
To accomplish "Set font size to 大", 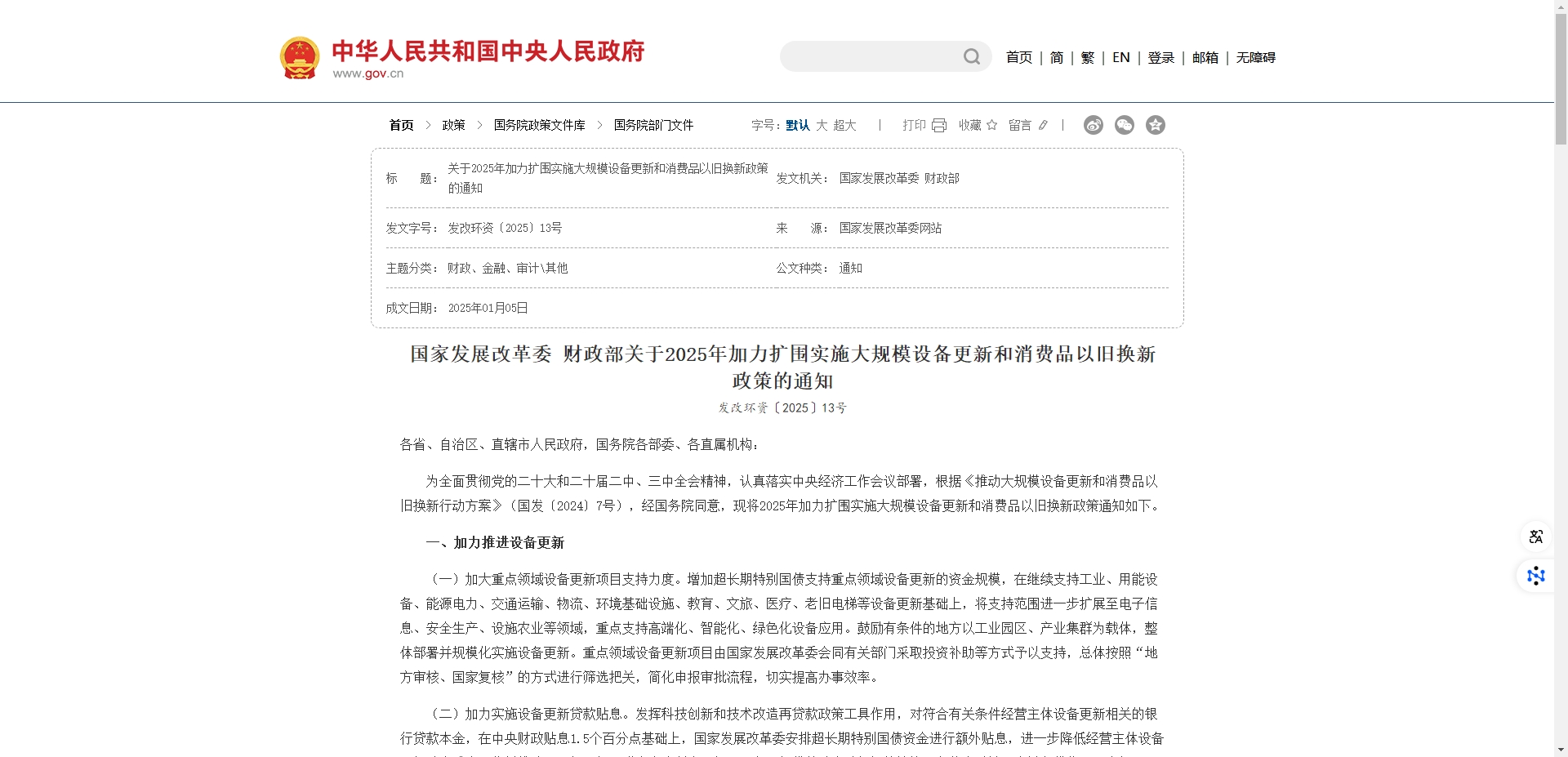I will tap(822, 125).
